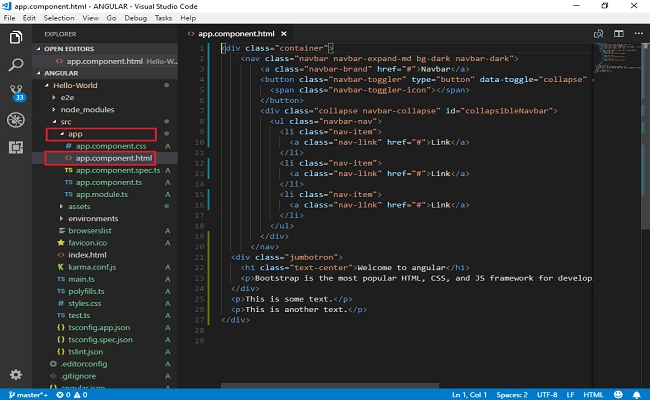Open app.component.css file
650x400 pixels.
(x=105, y=146)
